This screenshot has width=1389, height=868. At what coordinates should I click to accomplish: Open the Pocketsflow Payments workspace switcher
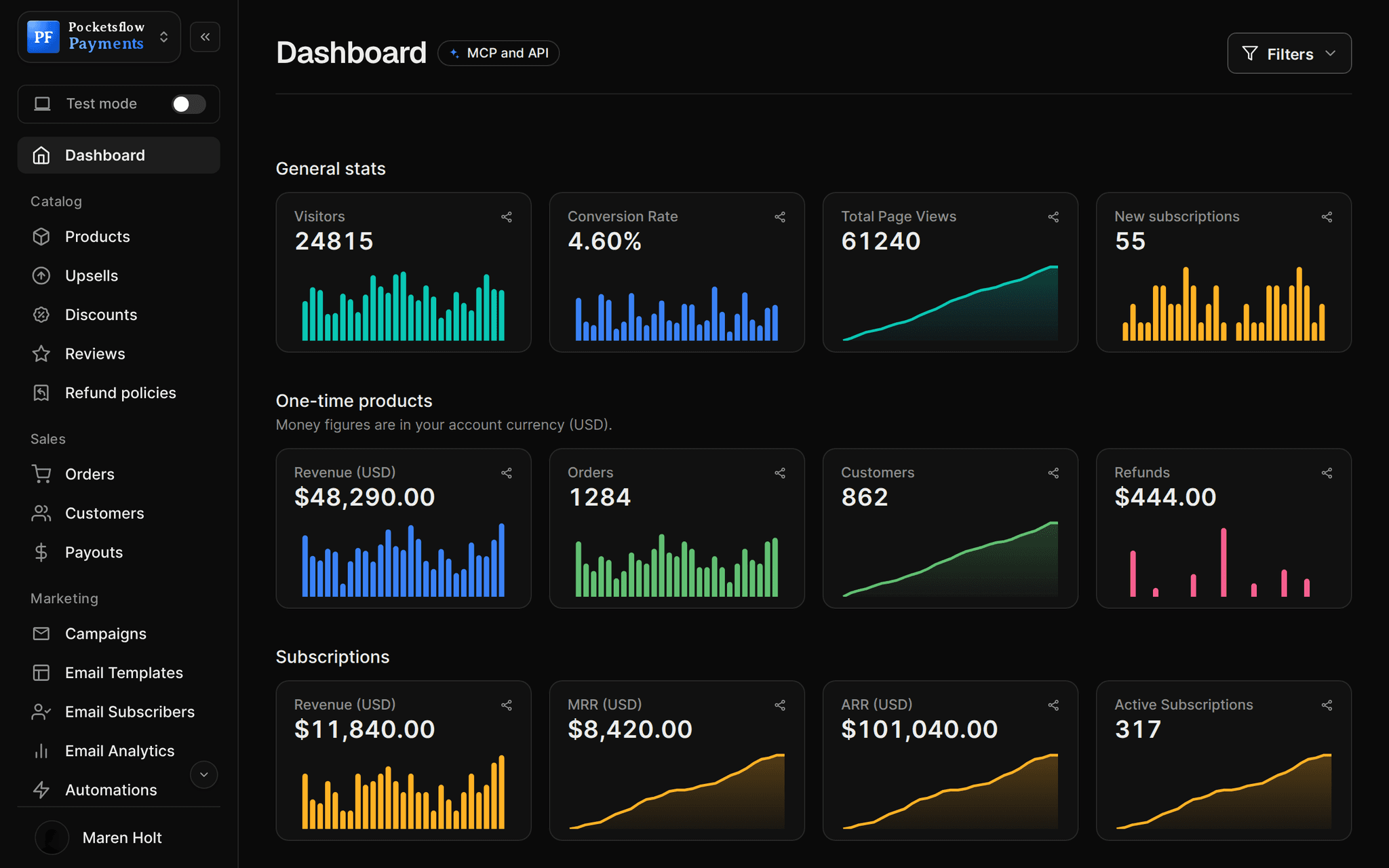[x=99, y=37]
